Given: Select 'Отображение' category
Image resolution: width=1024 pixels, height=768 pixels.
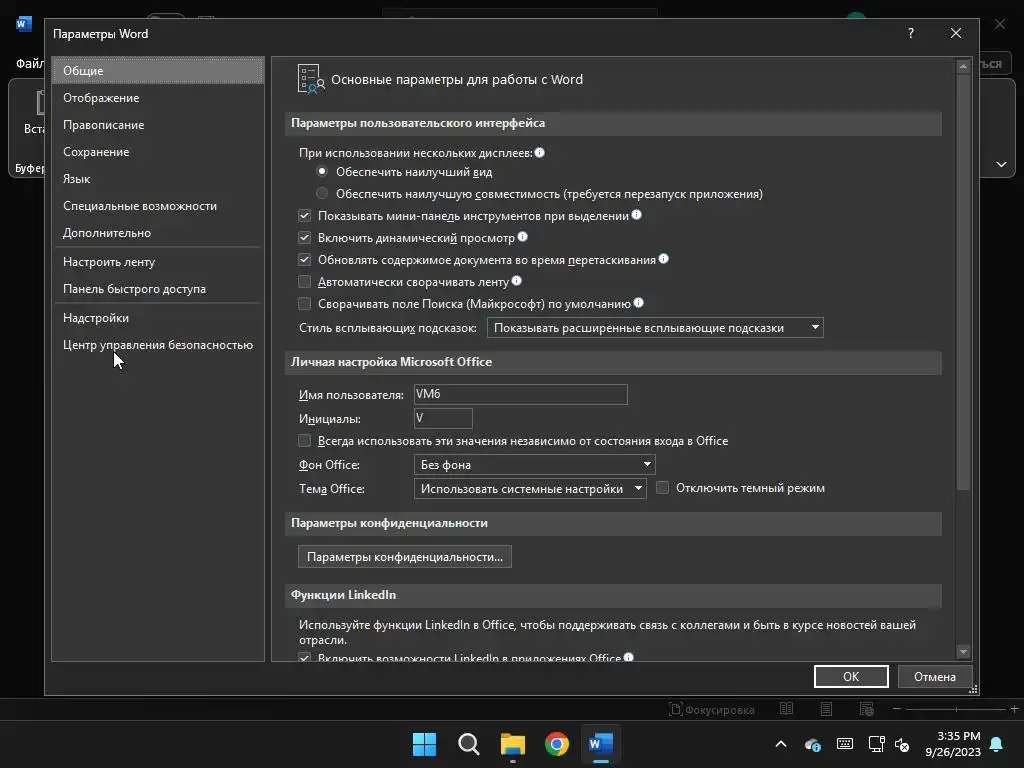Looking at the screenshot, I should coord(158,98).
